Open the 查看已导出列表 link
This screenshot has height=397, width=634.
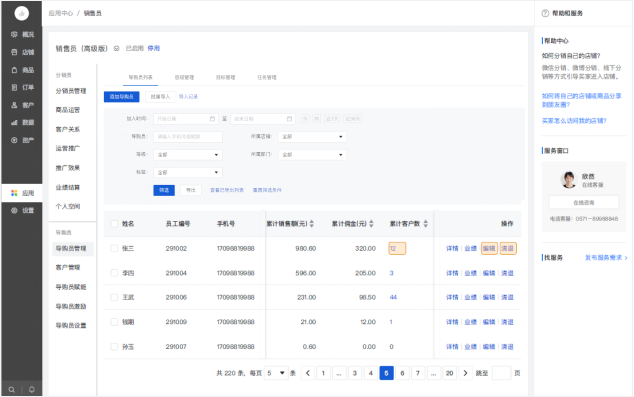(x=227, y=190)
